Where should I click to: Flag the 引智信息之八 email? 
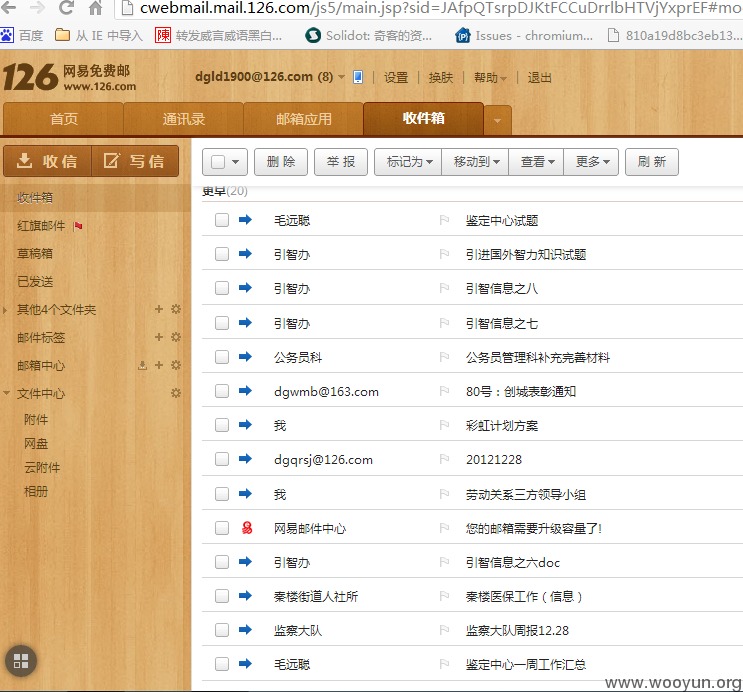444,288
